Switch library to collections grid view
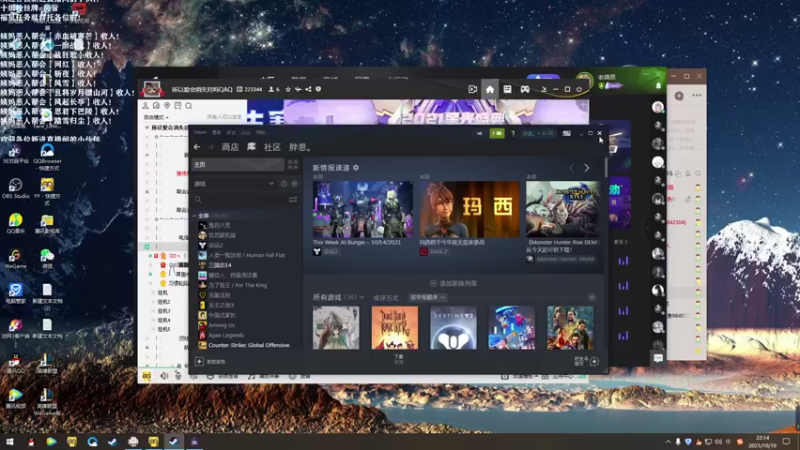This screenshot has width=800, height=450. [x=293, y=164]
